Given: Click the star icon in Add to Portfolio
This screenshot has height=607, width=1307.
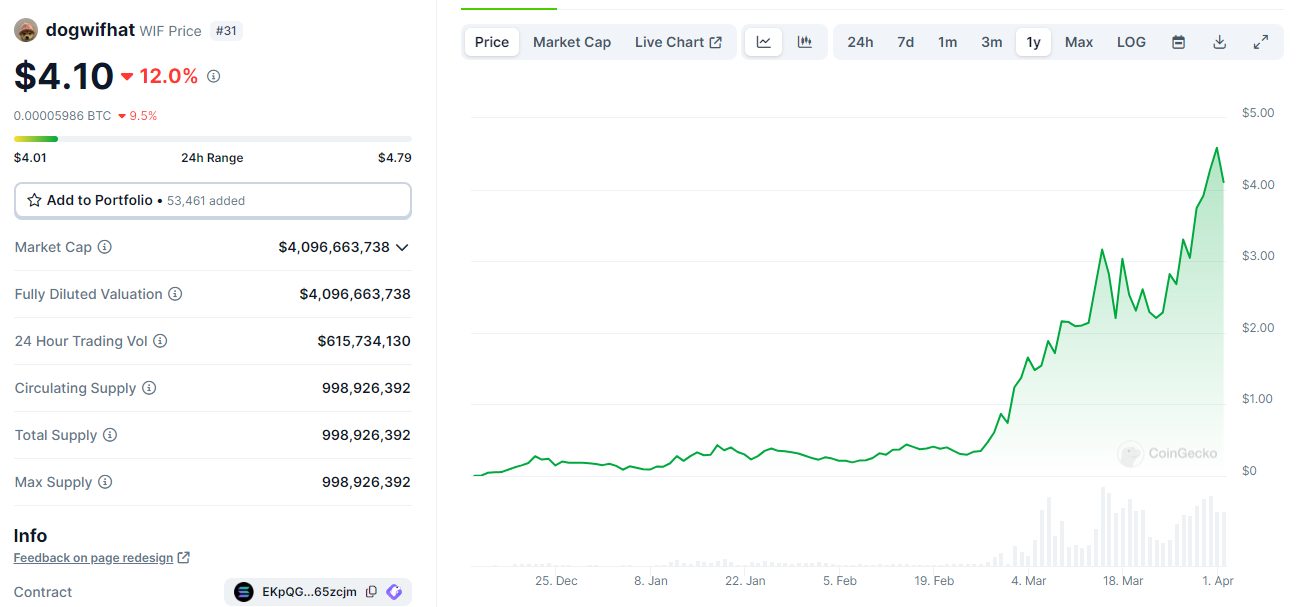Looking at the screenshot, I should point(35,200).
